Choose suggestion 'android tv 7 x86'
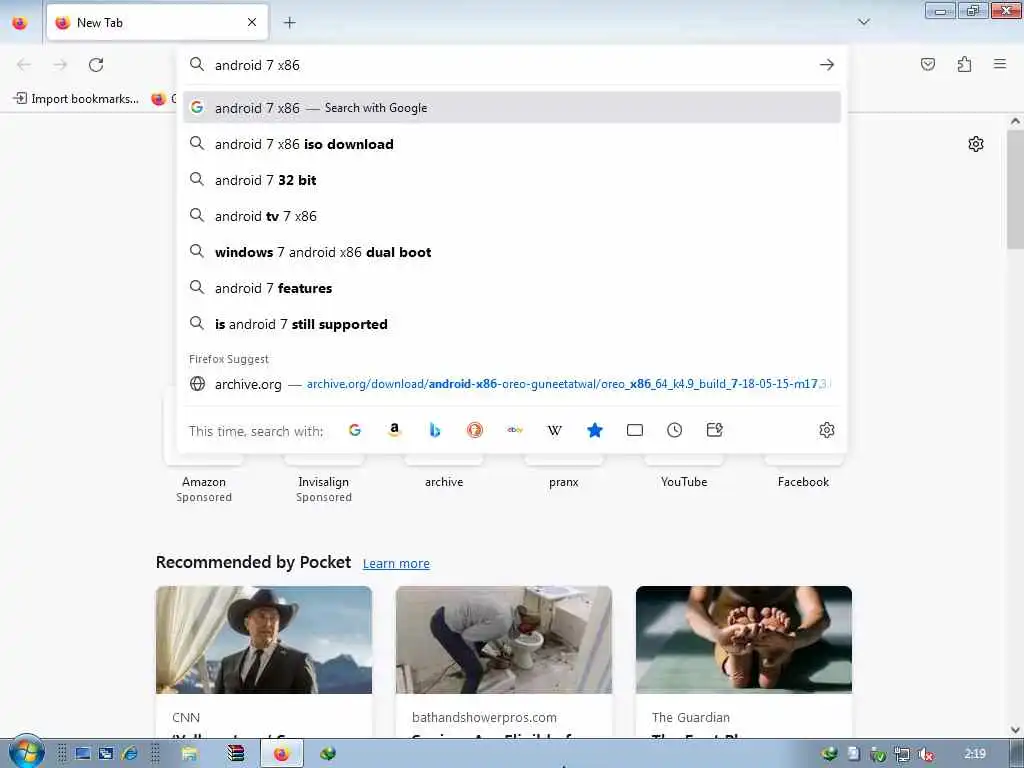The height and width of the screenshot is (768, 1024). [x=512, y=216]
